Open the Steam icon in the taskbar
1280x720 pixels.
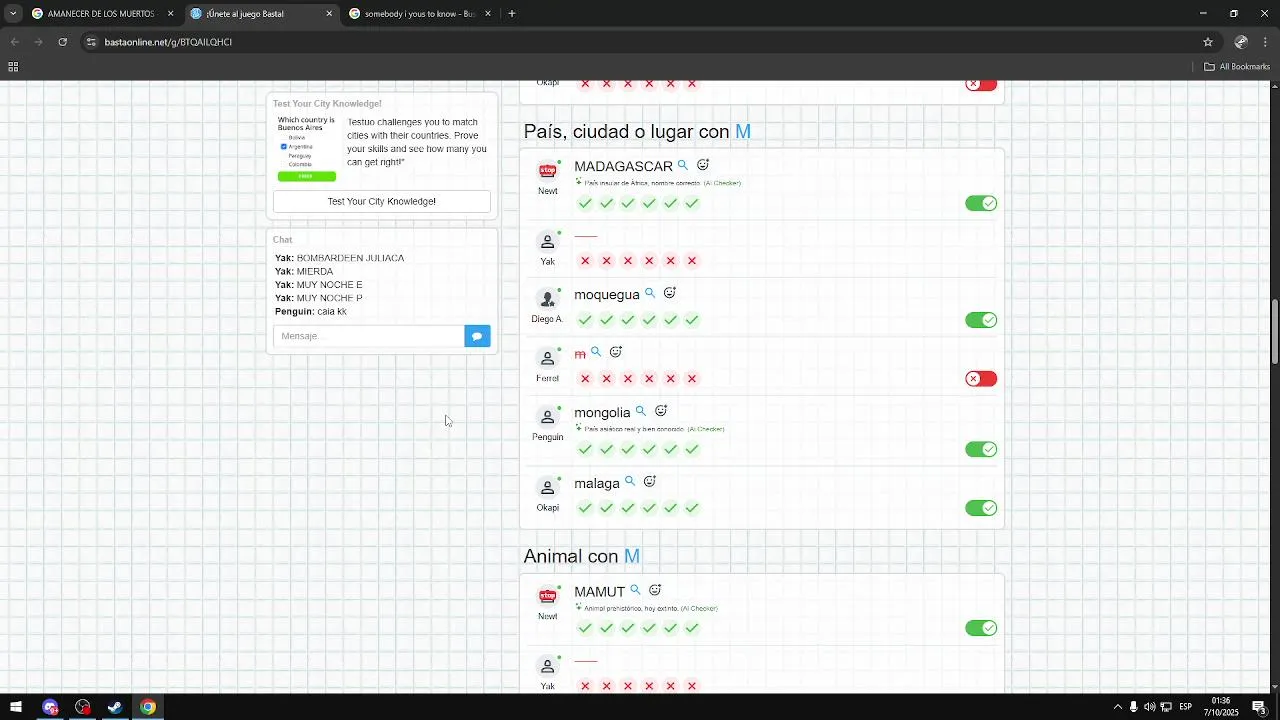(115, 707)
